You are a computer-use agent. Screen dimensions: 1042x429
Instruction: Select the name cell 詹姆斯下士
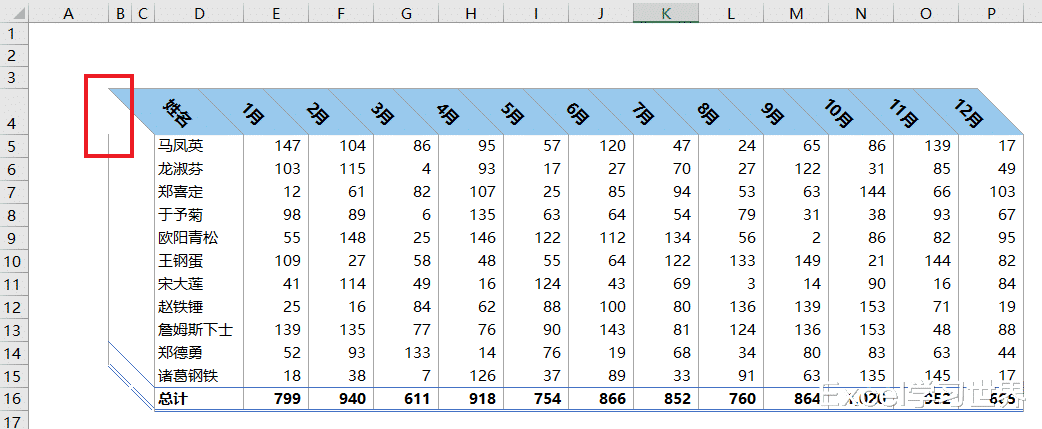[x=199, y=330]
